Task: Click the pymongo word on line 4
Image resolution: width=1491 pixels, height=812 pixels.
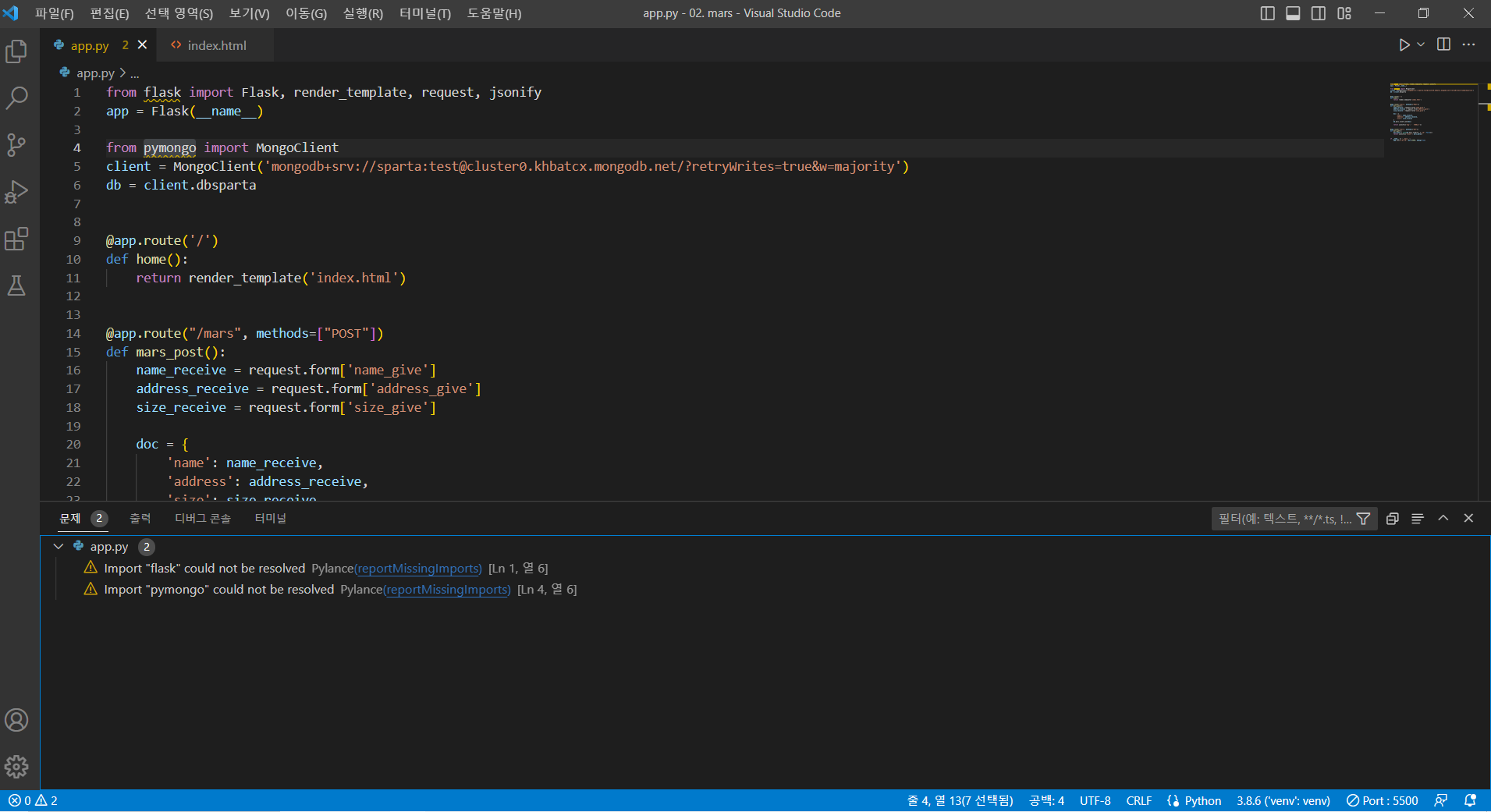Action: tap(169, 147)
